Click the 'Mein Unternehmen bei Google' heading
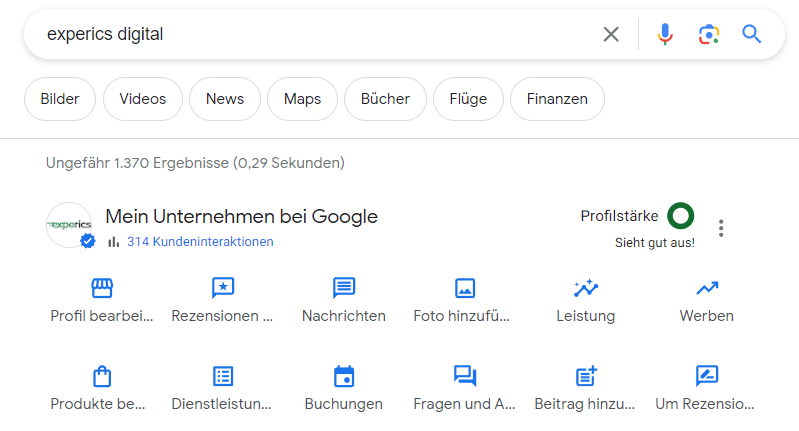This screenshot has height=431, width=799. point(242,217)
